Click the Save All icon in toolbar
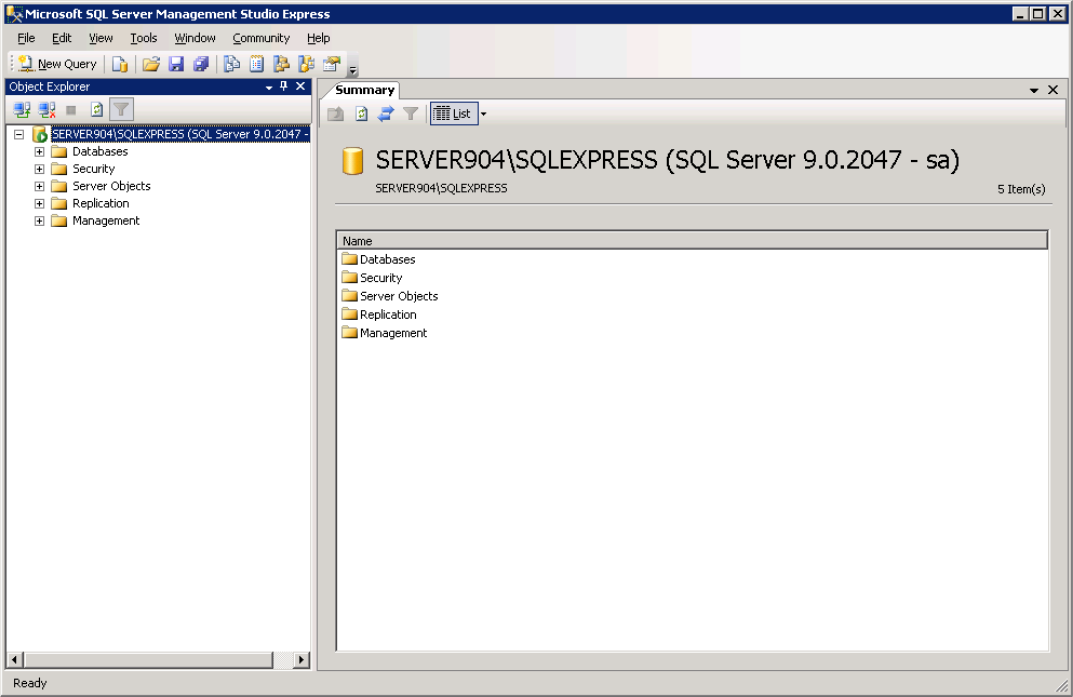This screenshot has height=697, width=1073. [201, 64]
